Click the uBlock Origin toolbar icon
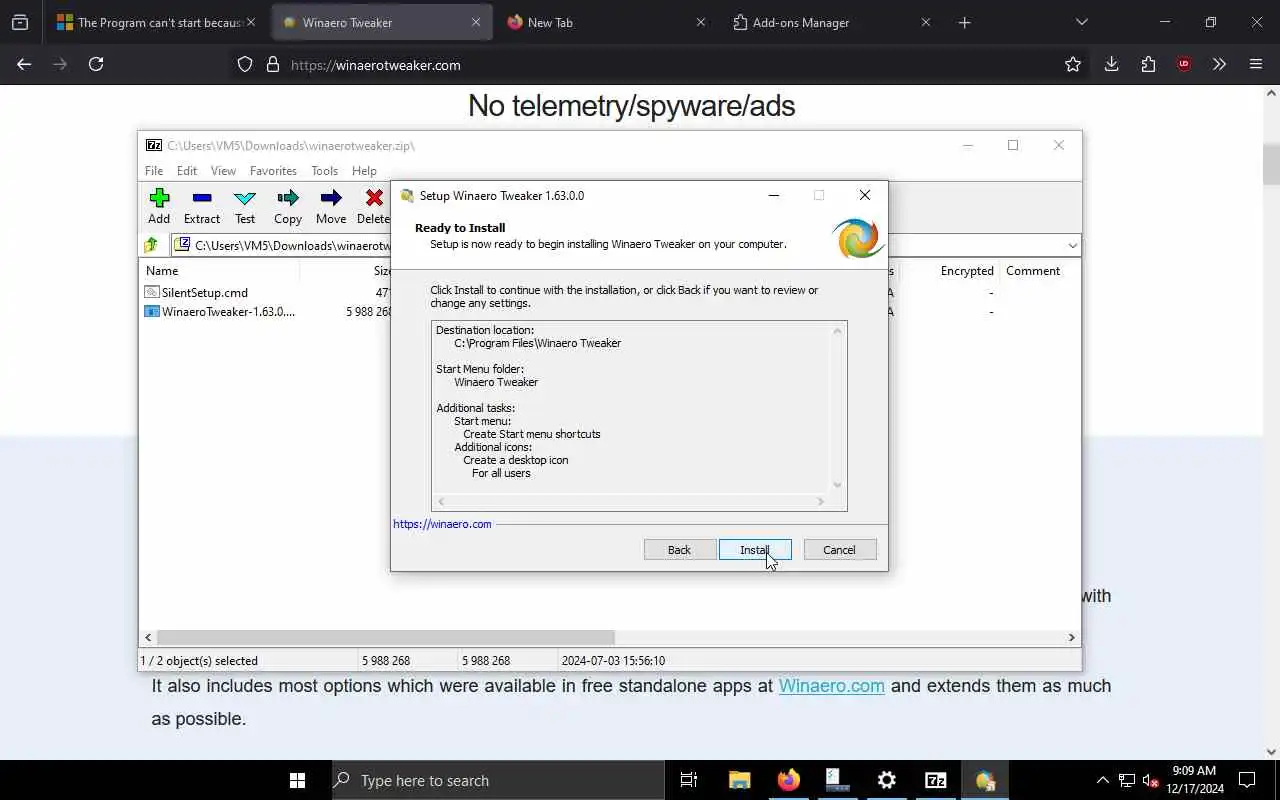1280x800 pixels. point(1184,64)
